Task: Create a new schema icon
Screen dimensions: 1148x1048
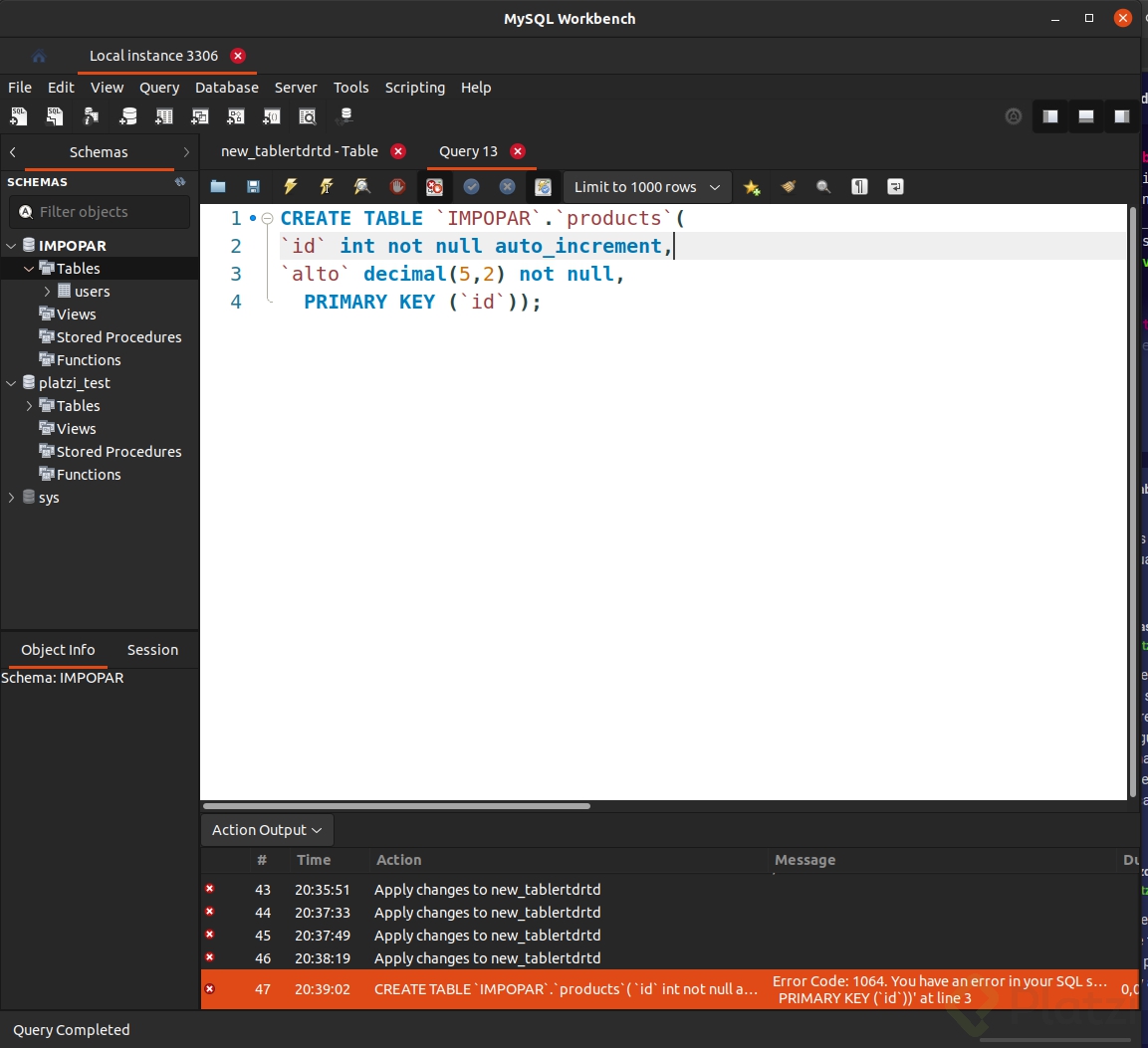Action: [127, 116]
